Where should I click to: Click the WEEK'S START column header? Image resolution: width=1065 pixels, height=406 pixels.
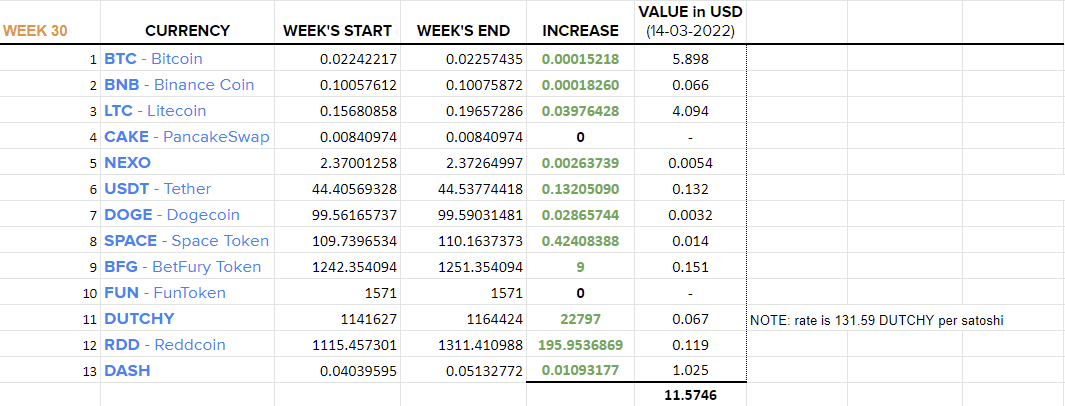(x=338, y=31)
